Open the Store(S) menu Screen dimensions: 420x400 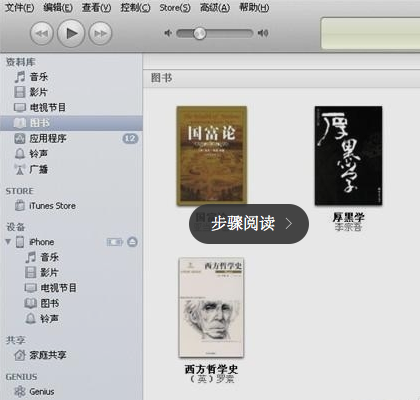[x=175, y=7]
